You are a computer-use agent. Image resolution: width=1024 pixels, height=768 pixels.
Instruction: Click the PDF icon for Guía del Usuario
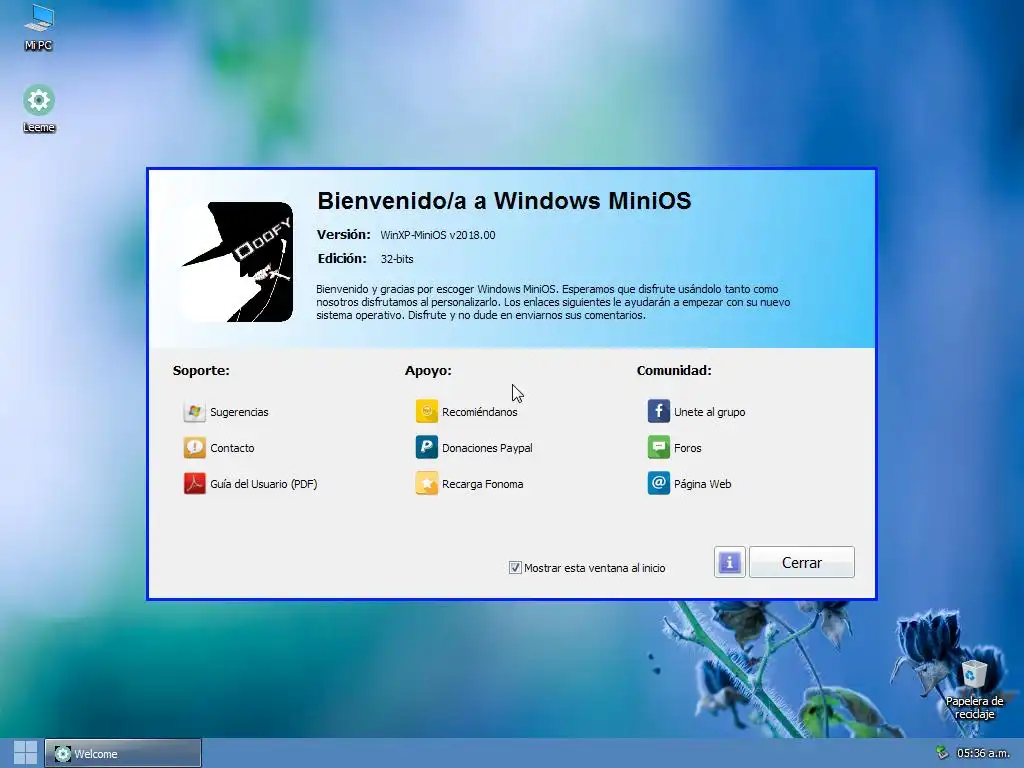[195, 484]
